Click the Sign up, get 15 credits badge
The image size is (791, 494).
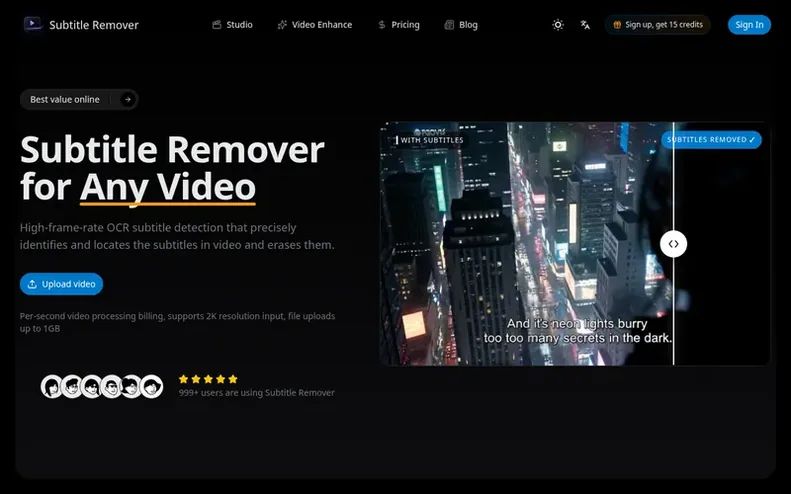tap(657, 25)
